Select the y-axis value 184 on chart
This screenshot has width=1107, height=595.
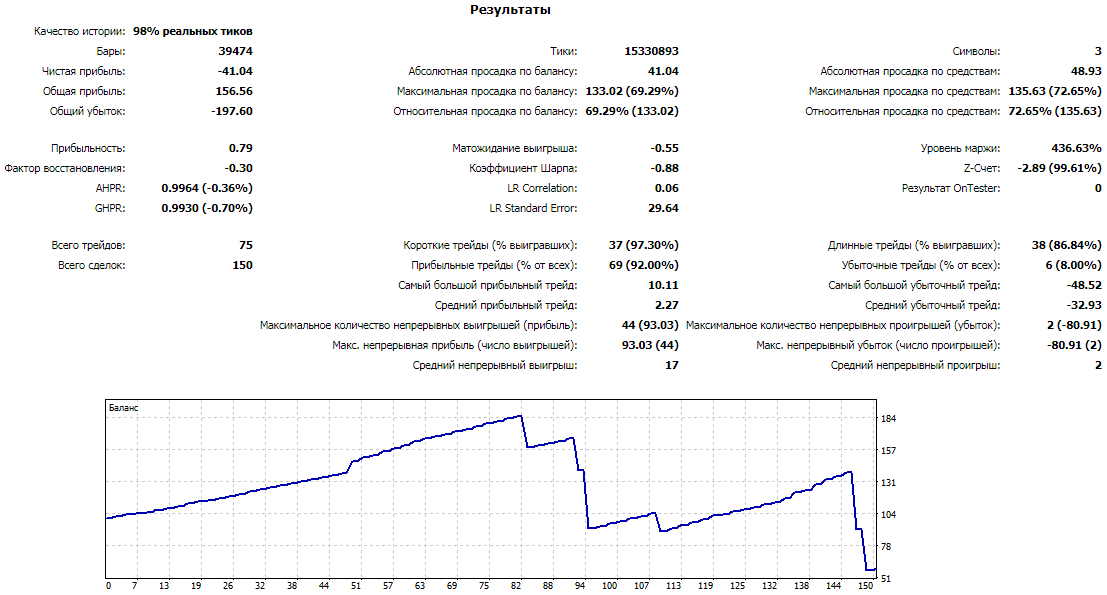888,419
